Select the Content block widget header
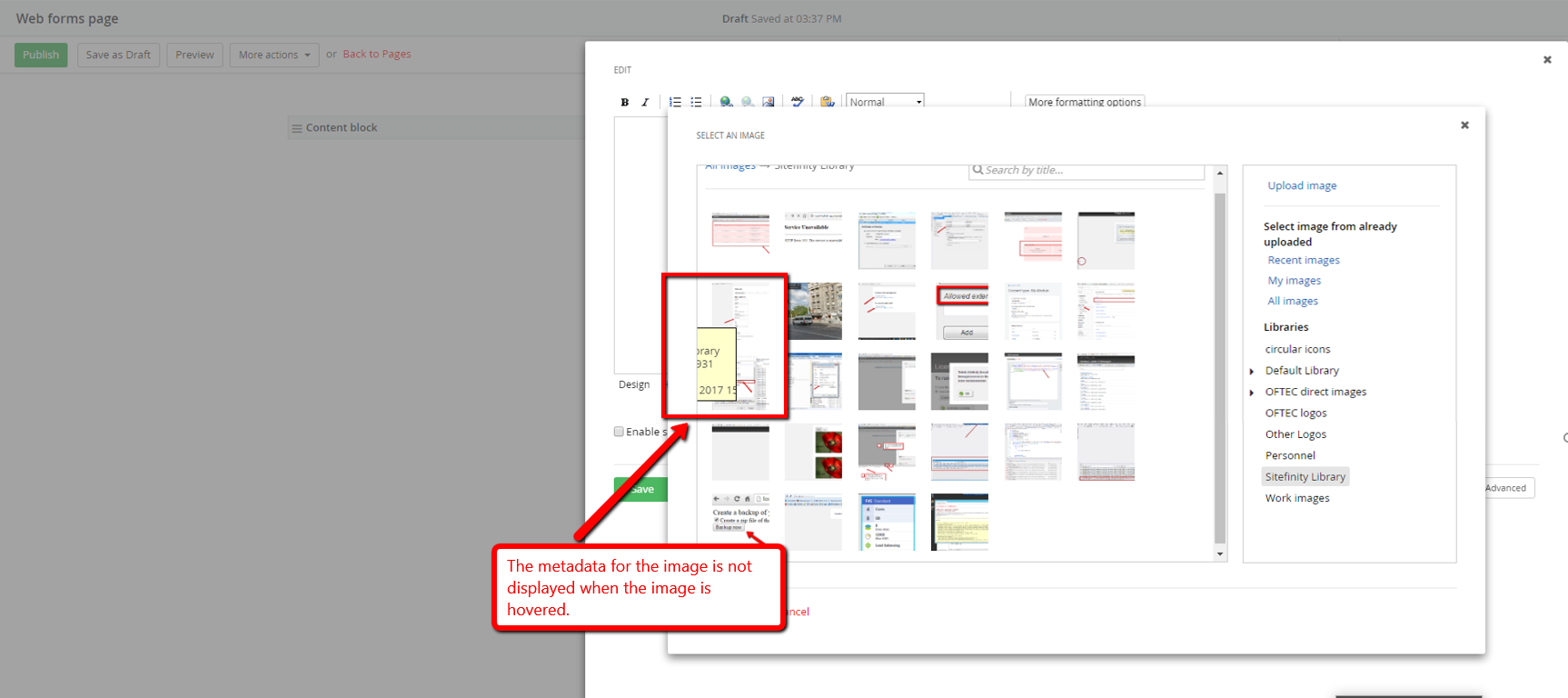Screen dimensions: 1568x698 [x=436, y=128]
